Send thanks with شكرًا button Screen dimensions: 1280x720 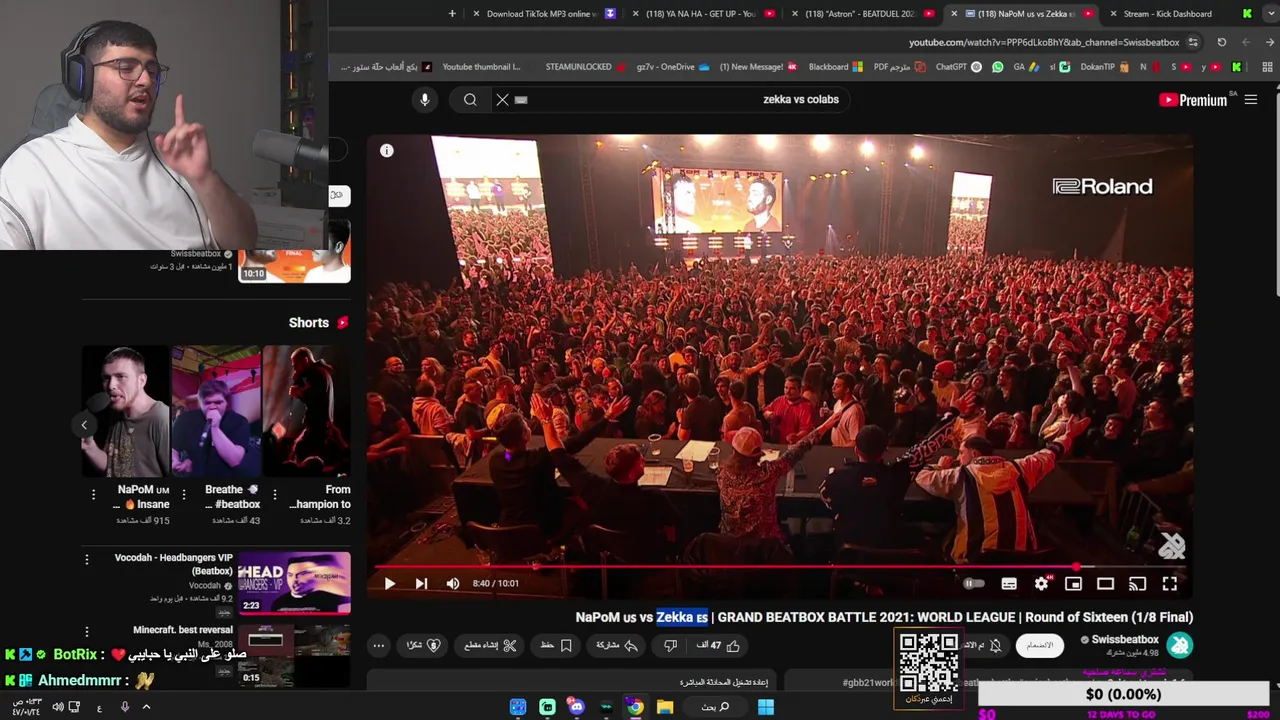[x=423, y=646]
